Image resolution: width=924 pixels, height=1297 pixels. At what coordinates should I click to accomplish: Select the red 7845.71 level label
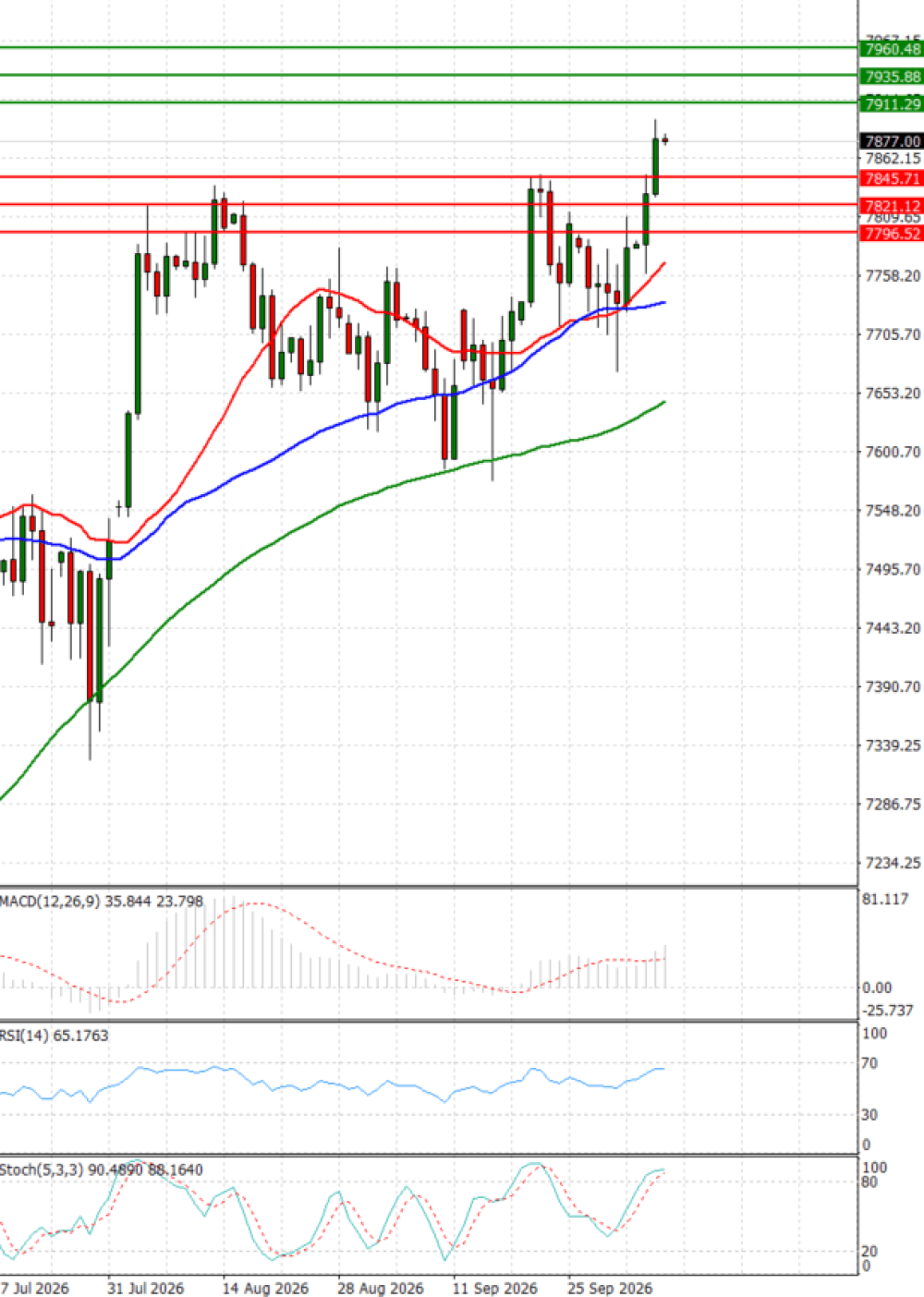pyautogui.click(x=892, y=178)
